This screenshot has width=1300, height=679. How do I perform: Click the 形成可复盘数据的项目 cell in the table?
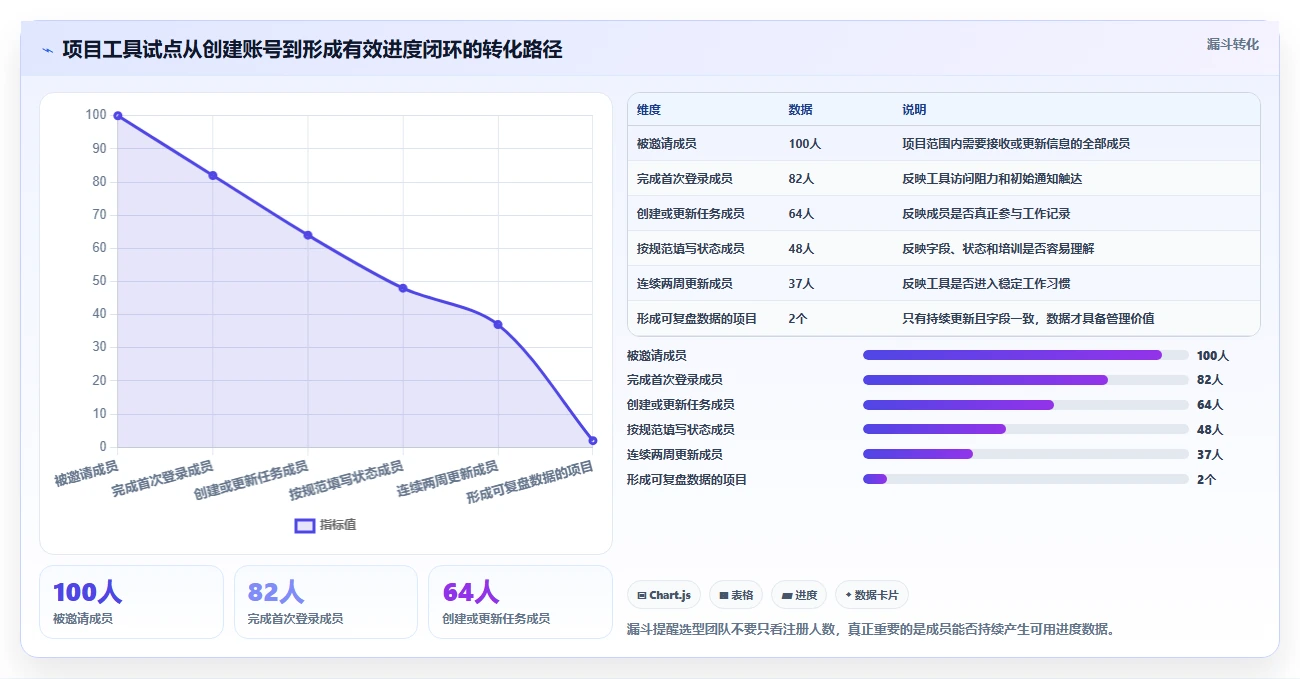696,319
